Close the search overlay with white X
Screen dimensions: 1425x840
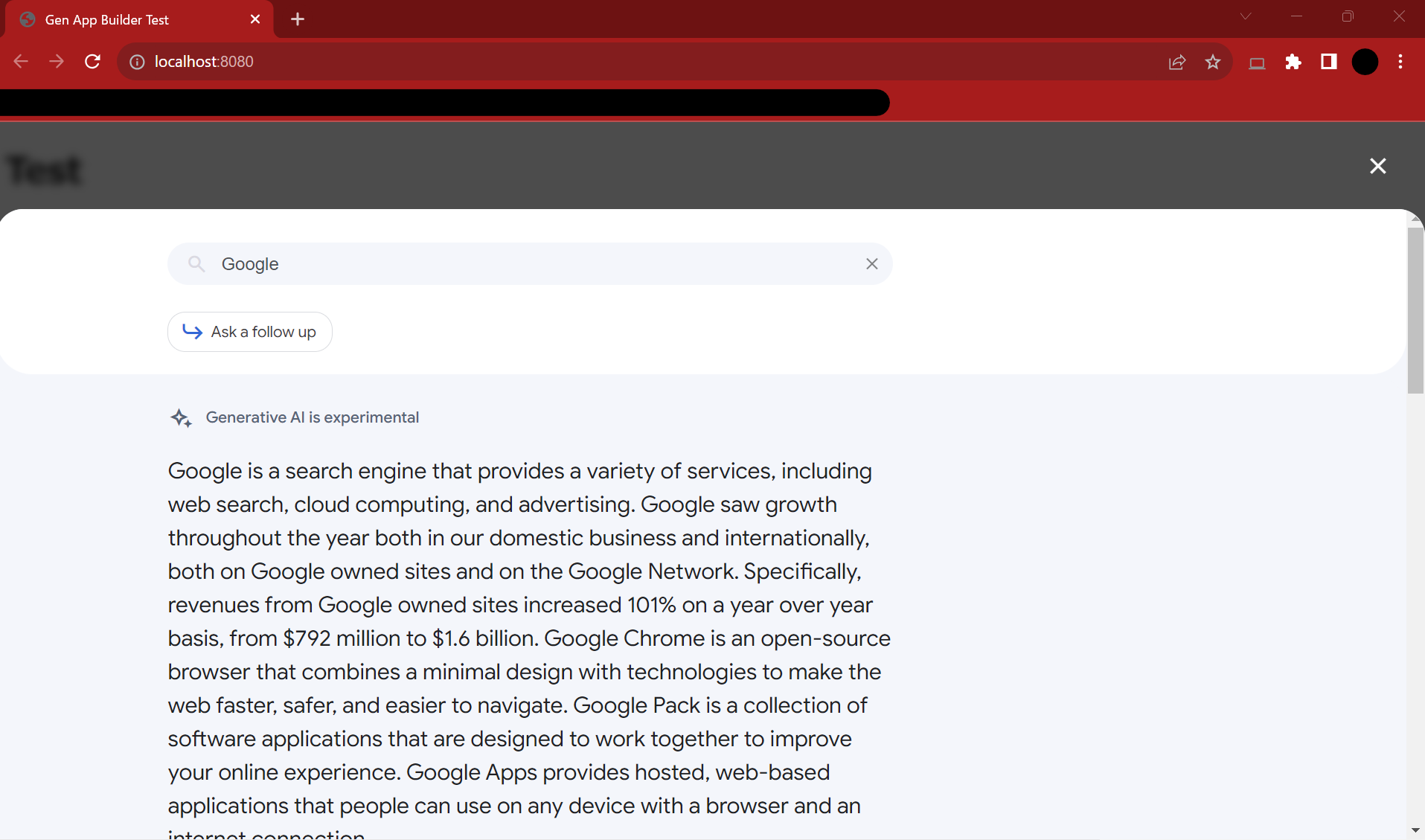(1378, 166)
